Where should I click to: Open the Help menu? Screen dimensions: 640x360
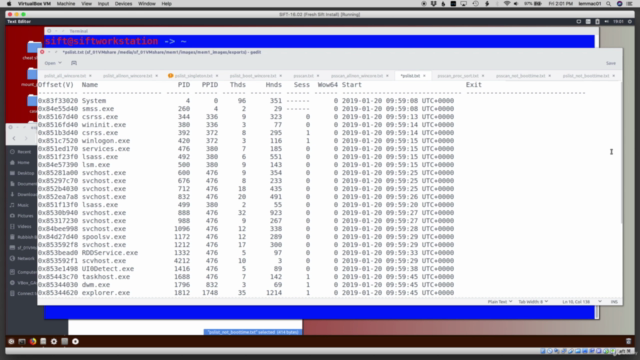click(167, 4)
